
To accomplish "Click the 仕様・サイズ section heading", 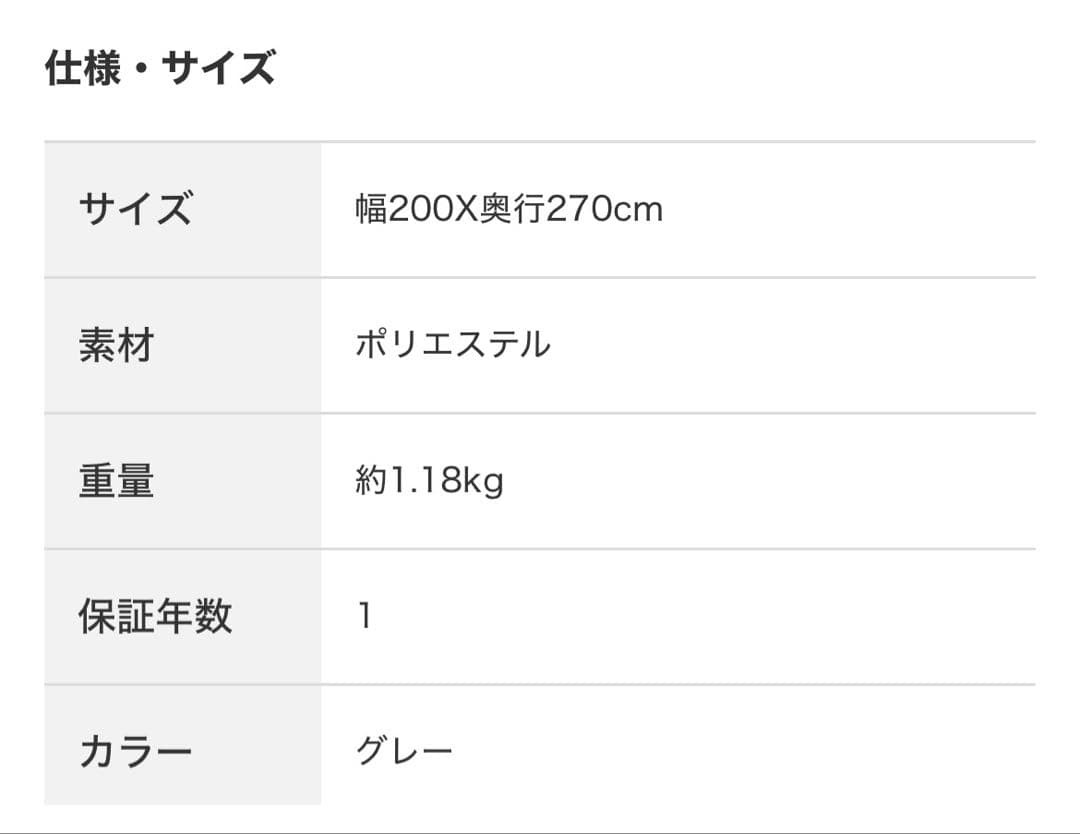I will [160, 67].
